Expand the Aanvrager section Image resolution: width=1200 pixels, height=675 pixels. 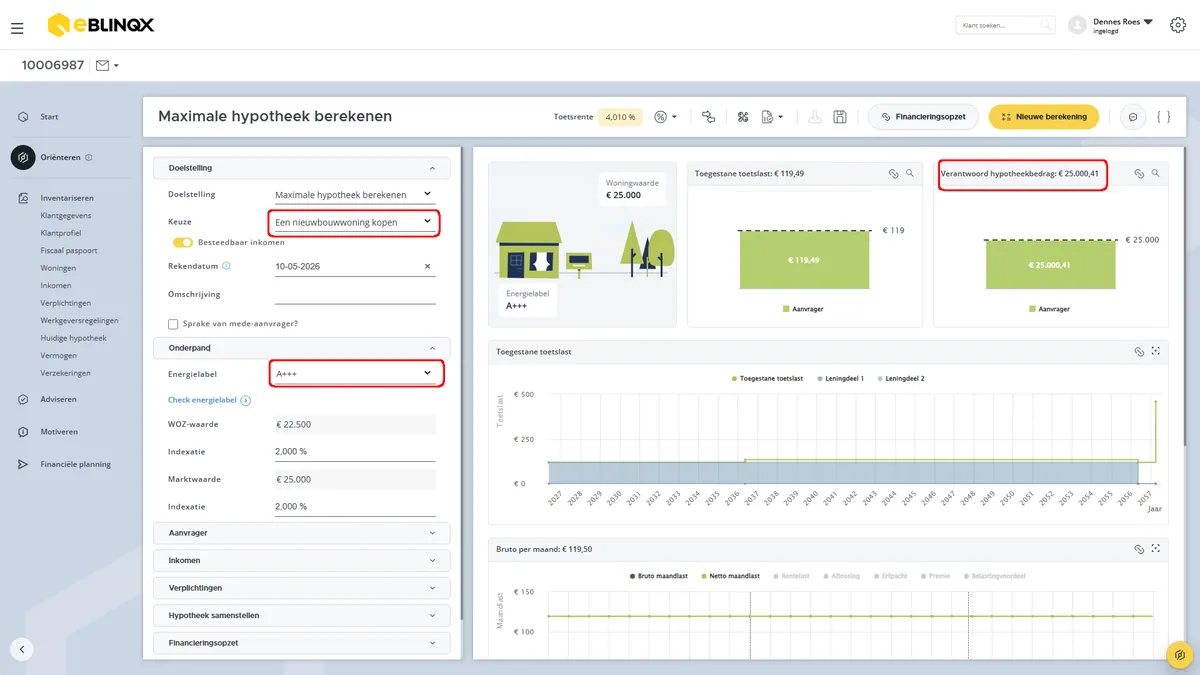click(x=302, y=533)
